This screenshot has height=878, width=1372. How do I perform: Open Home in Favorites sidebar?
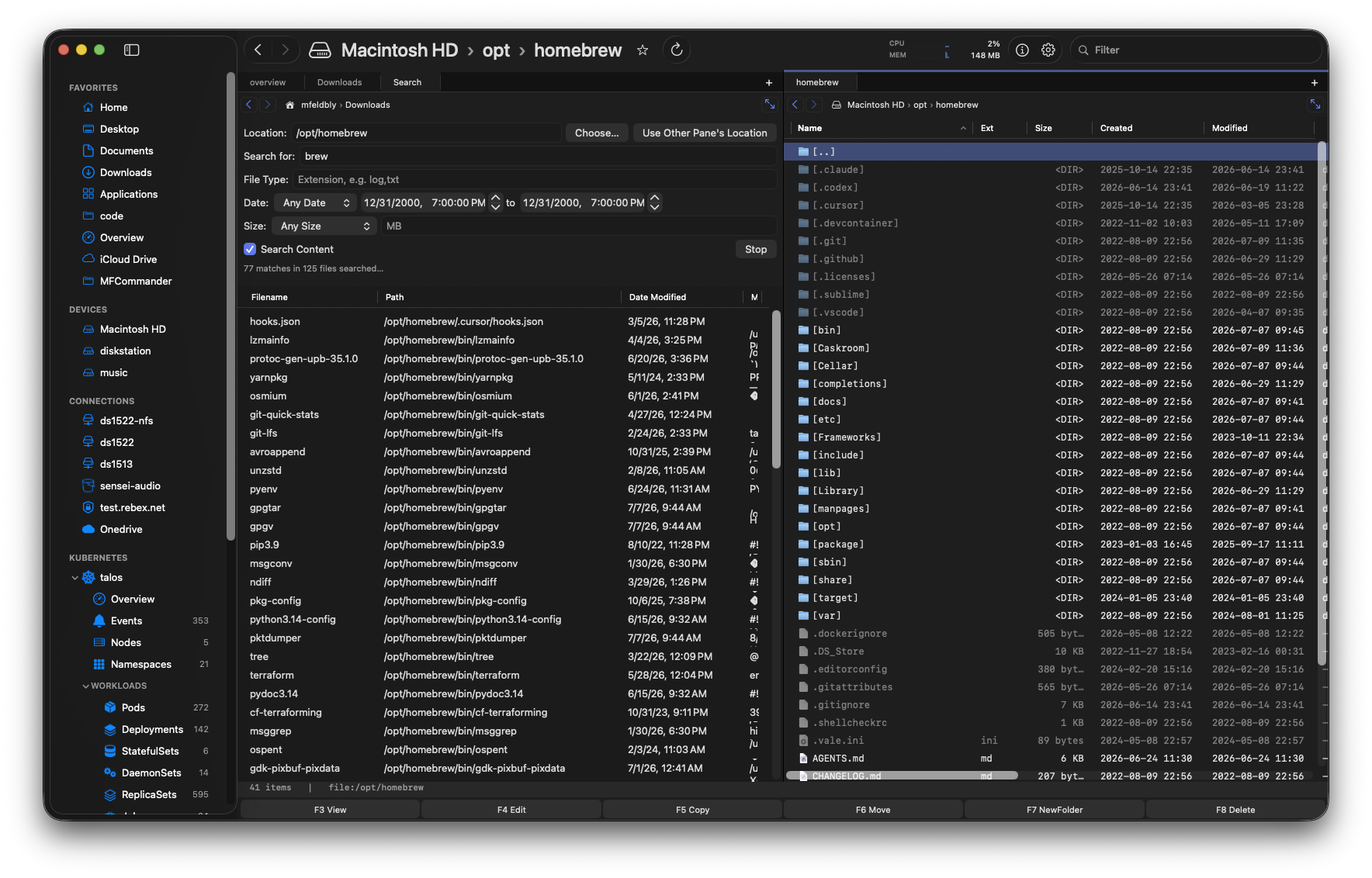(113, 107)
